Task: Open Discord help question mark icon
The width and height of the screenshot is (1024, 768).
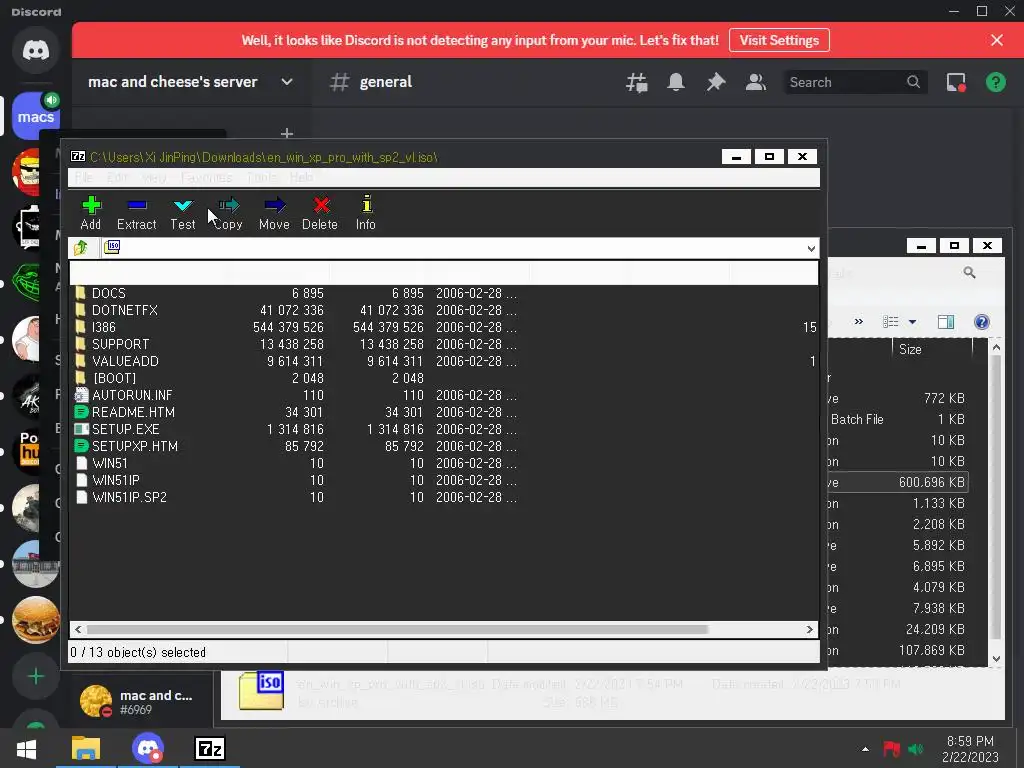Action: [x=995, y=82]
